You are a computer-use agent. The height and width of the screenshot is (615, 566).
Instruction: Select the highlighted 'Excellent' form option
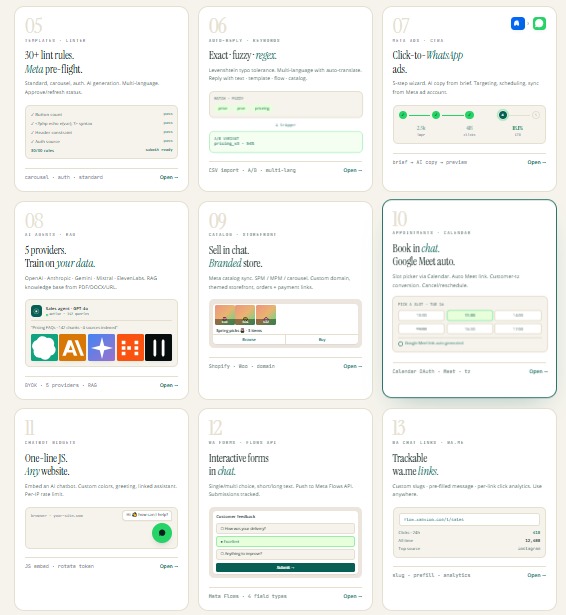(285, 542)
